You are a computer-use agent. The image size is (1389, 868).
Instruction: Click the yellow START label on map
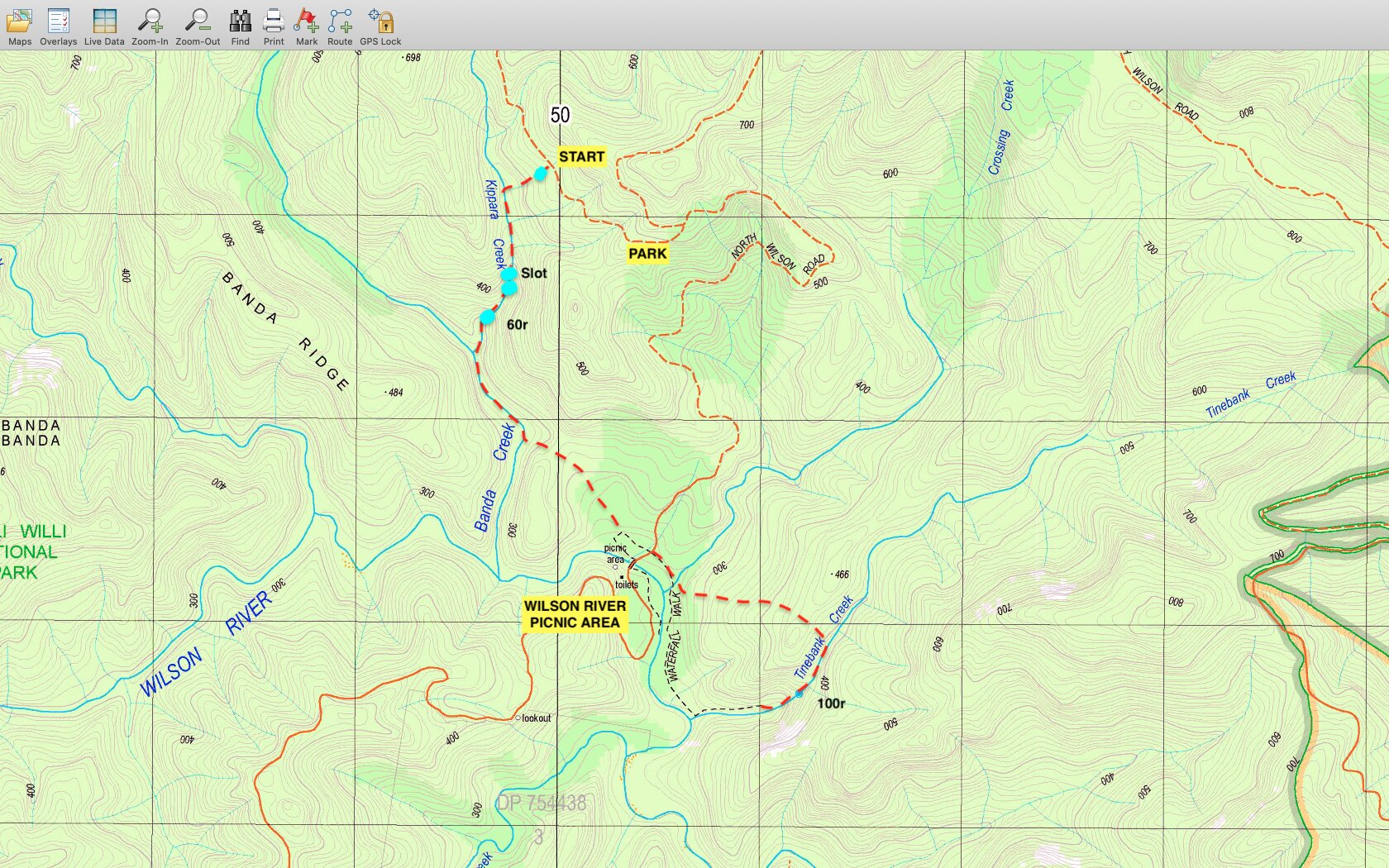[581, 157]
